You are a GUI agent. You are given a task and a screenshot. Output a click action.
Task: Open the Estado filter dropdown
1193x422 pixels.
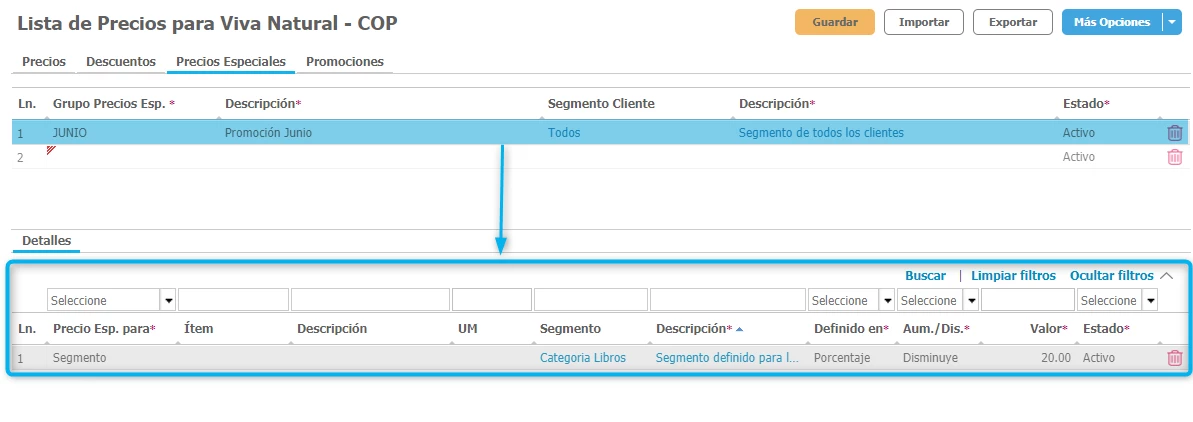[x=1150, y=300]
